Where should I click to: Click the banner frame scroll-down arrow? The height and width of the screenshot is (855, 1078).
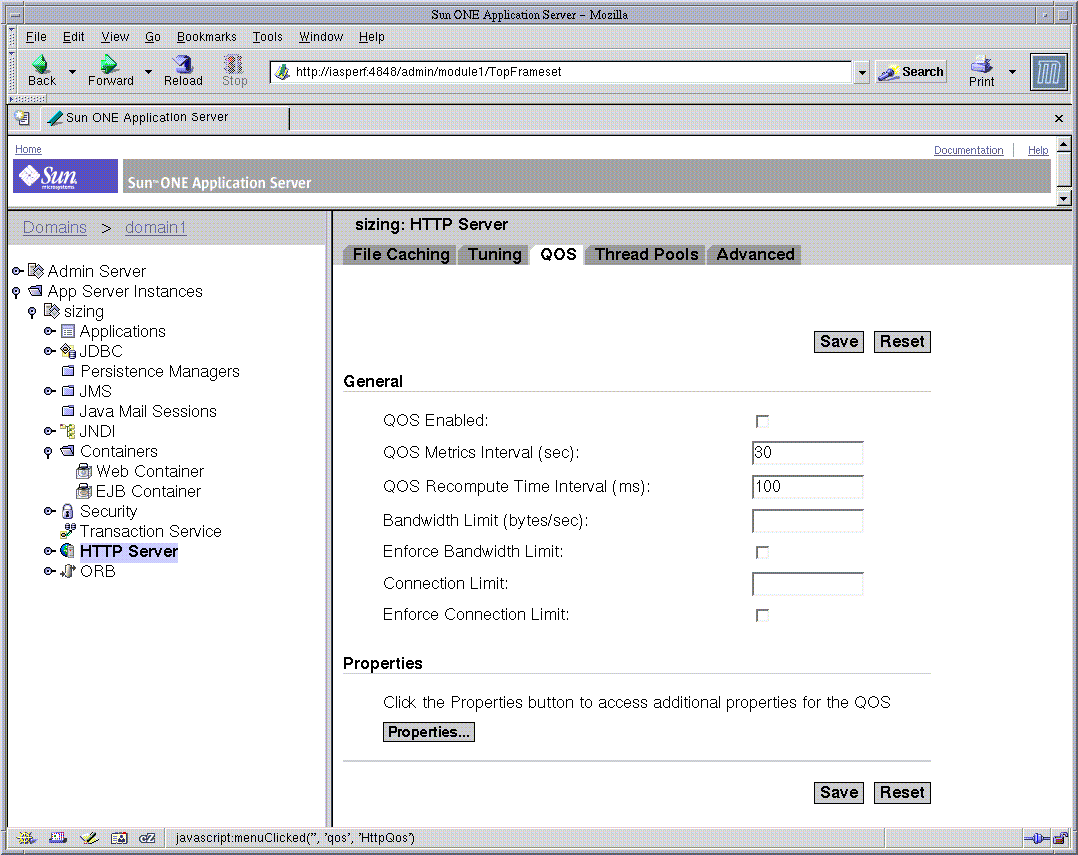pos(1064,199)
